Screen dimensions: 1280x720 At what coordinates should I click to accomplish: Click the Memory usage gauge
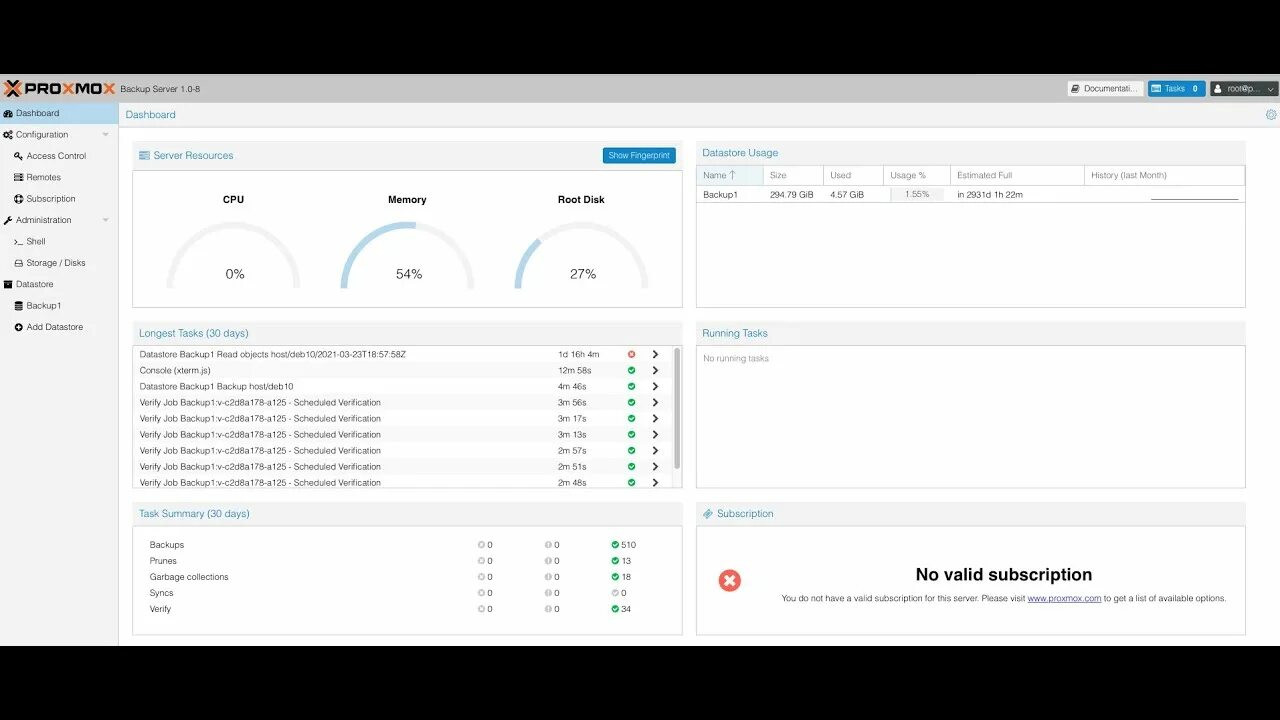tap(407, 255)
